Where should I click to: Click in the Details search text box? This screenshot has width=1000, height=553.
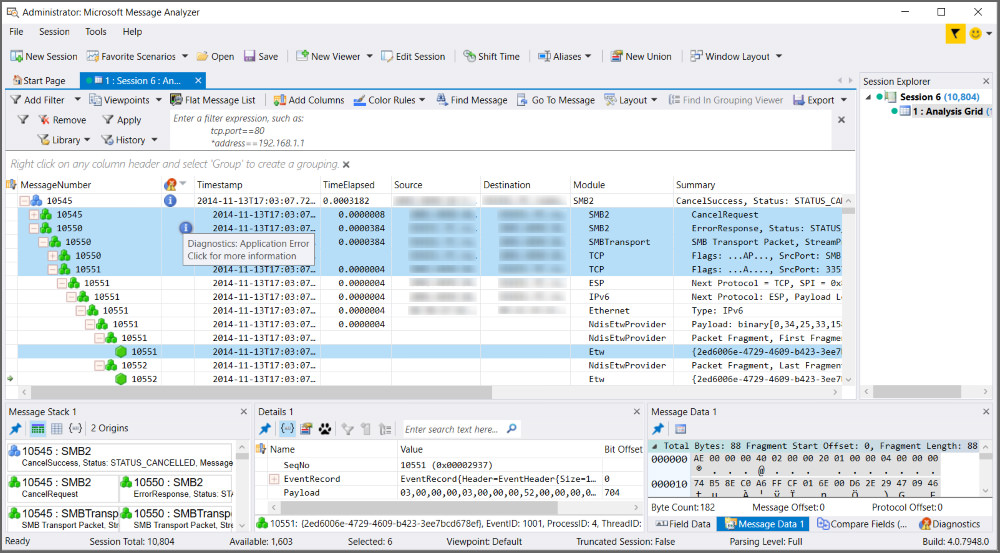453,429
